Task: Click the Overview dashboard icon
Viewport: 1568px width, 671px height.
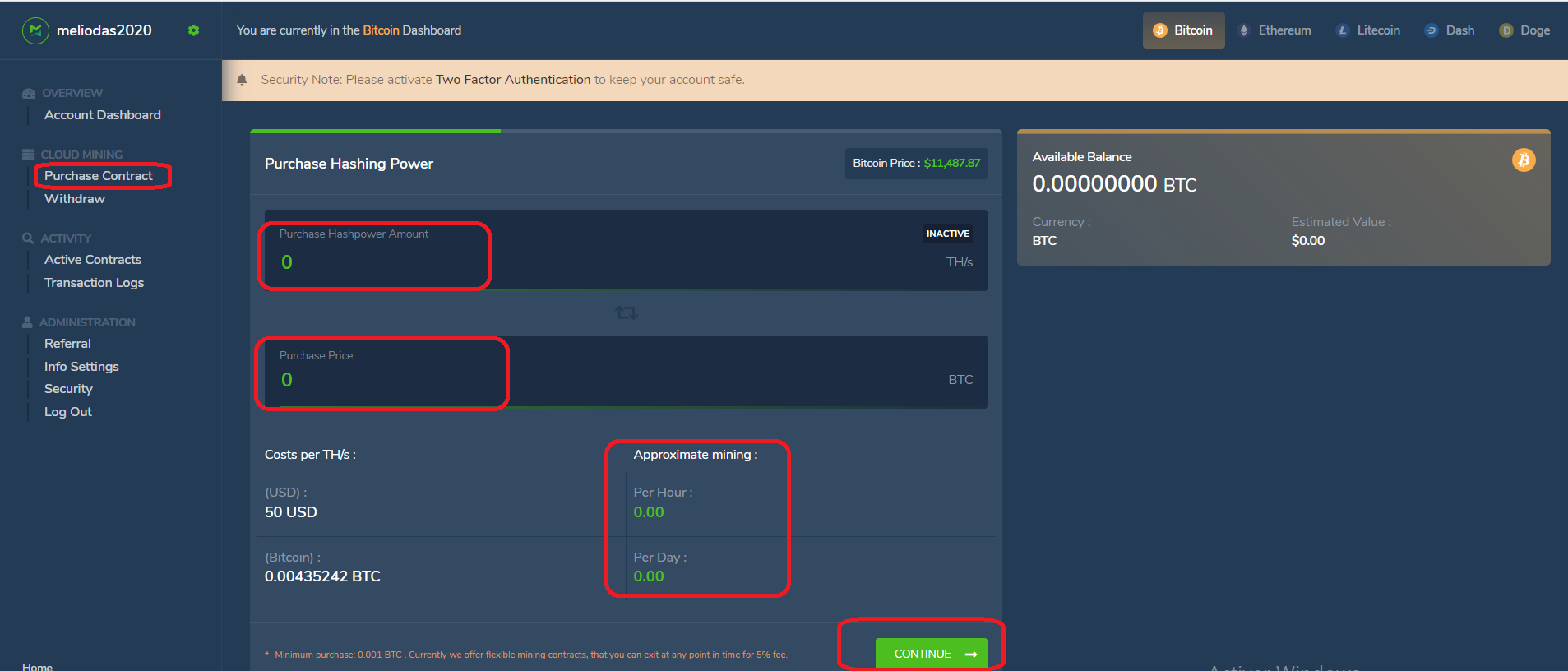Action: [29, 94]
